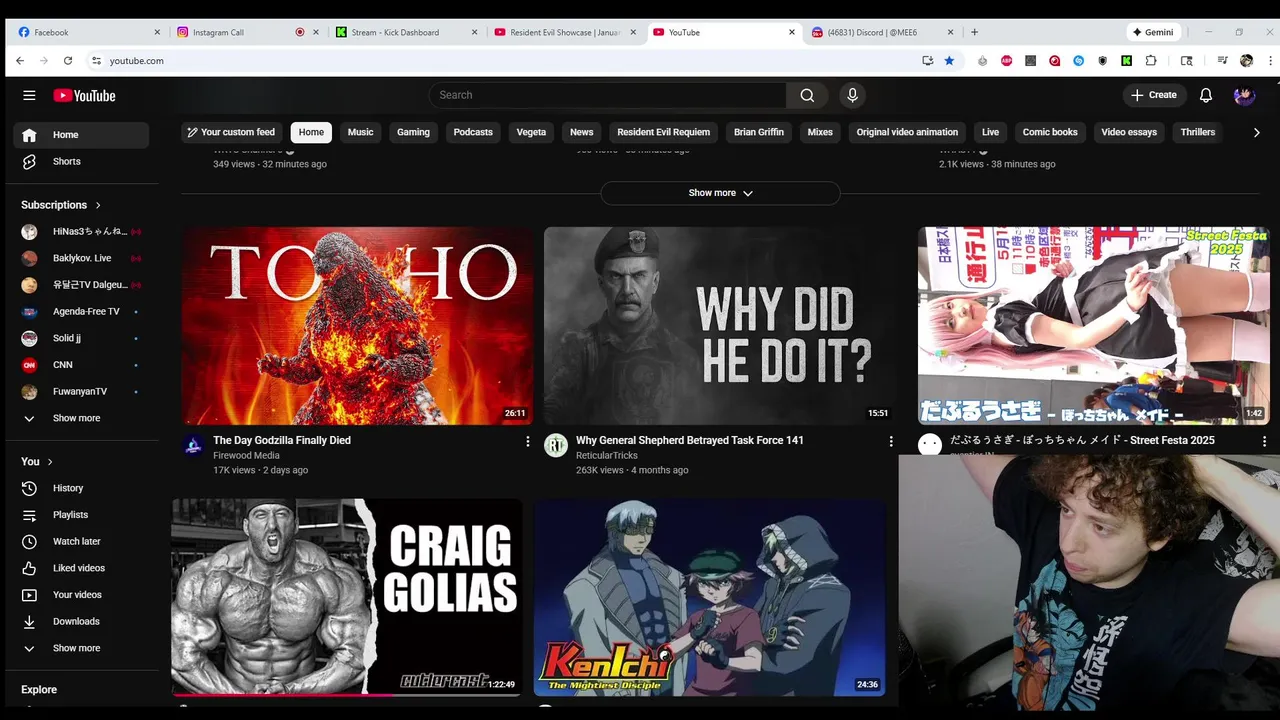Expand the Show more button above videos
The image size is (1280, 720).
tap(720, 193)
